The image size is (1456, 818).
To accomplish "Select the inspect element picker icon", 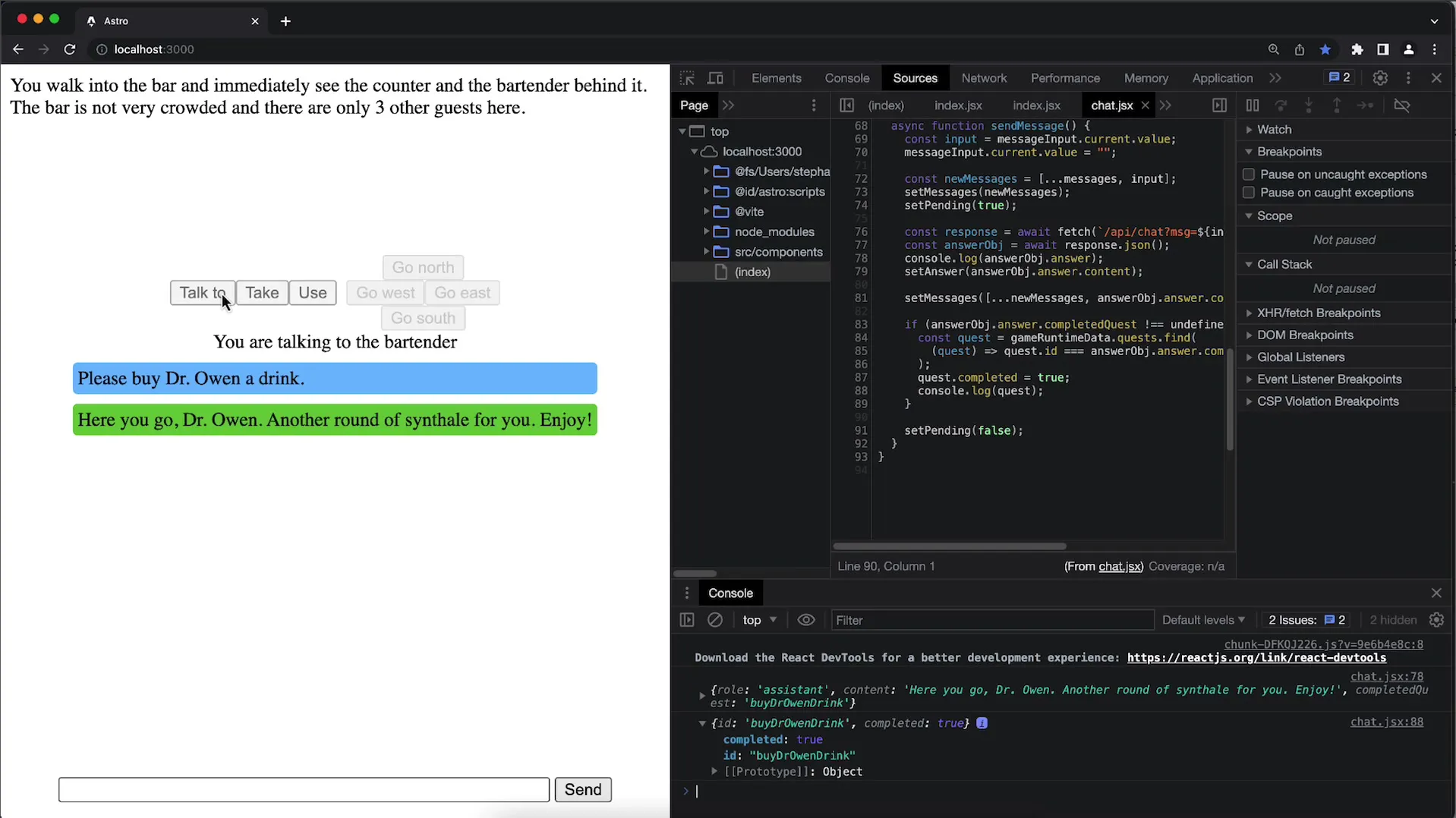I will [687, 78].
